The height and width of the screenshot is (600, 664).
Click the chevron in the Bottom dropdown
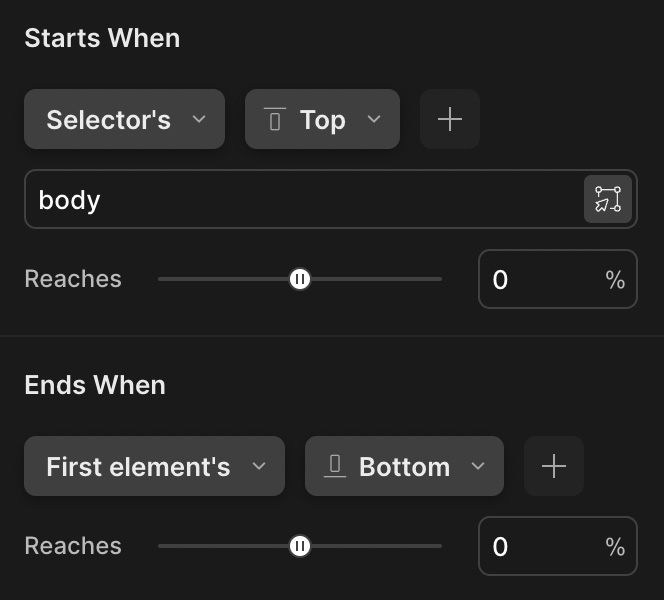click(x=478, y=467)
